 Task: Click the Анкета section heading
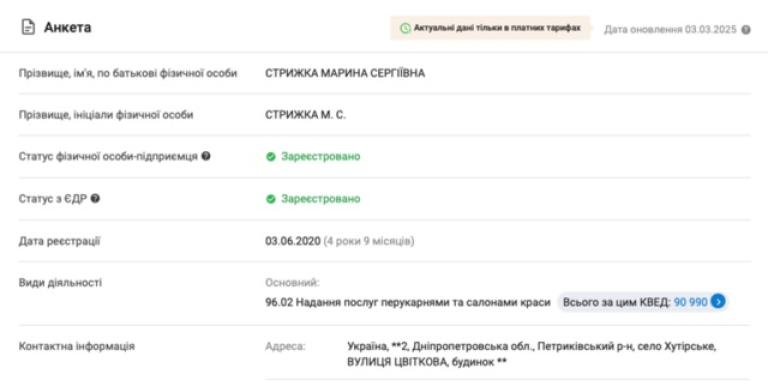pos(68,27)
